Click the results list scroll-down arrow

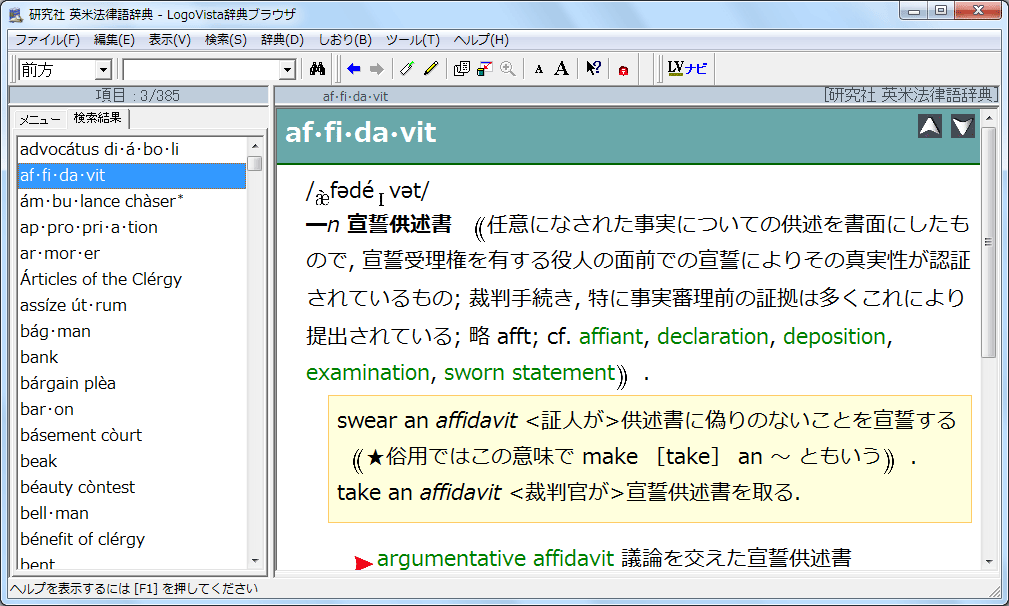point(255,561)
